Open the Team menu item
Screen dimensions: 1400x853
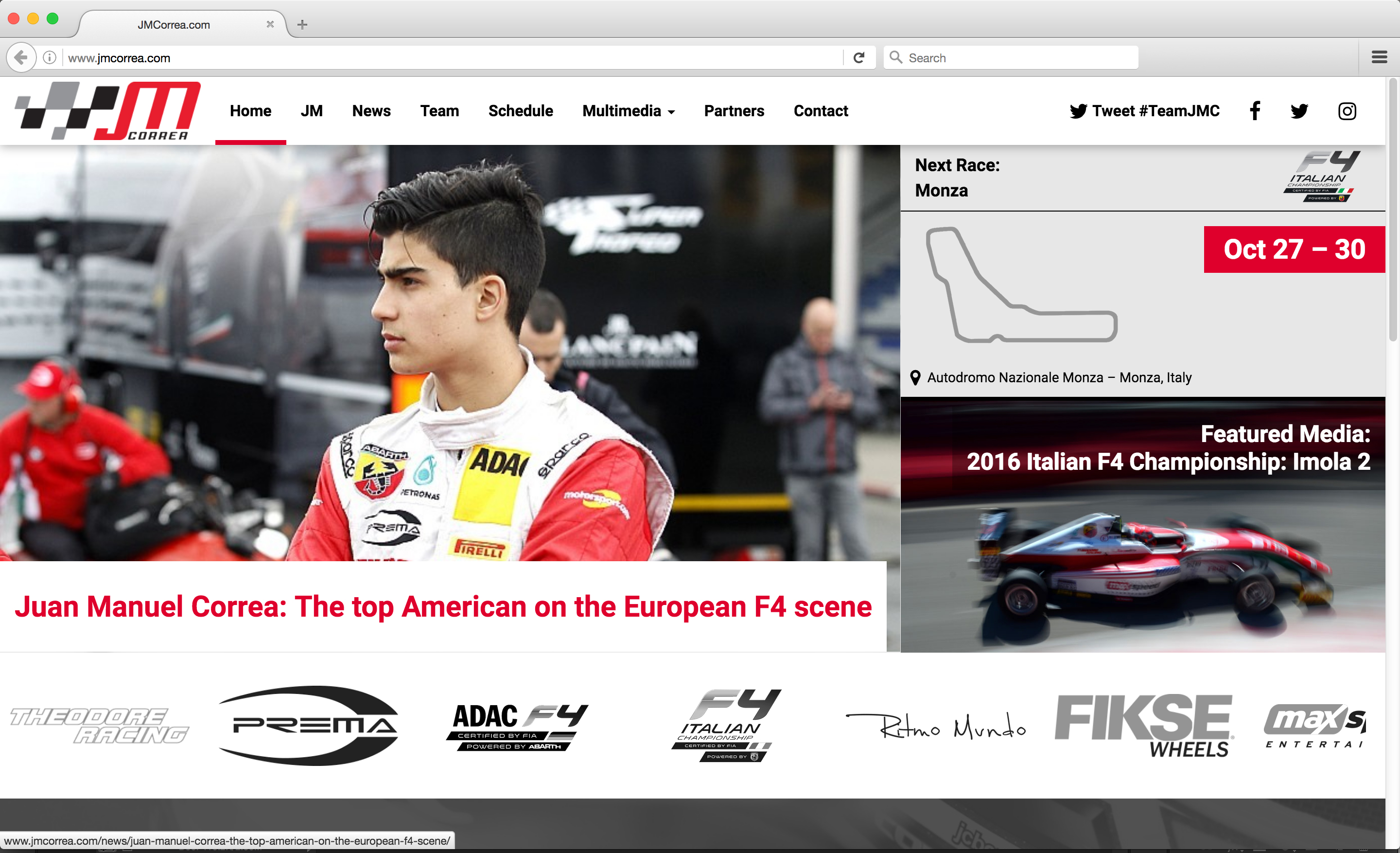click(439, 111)
